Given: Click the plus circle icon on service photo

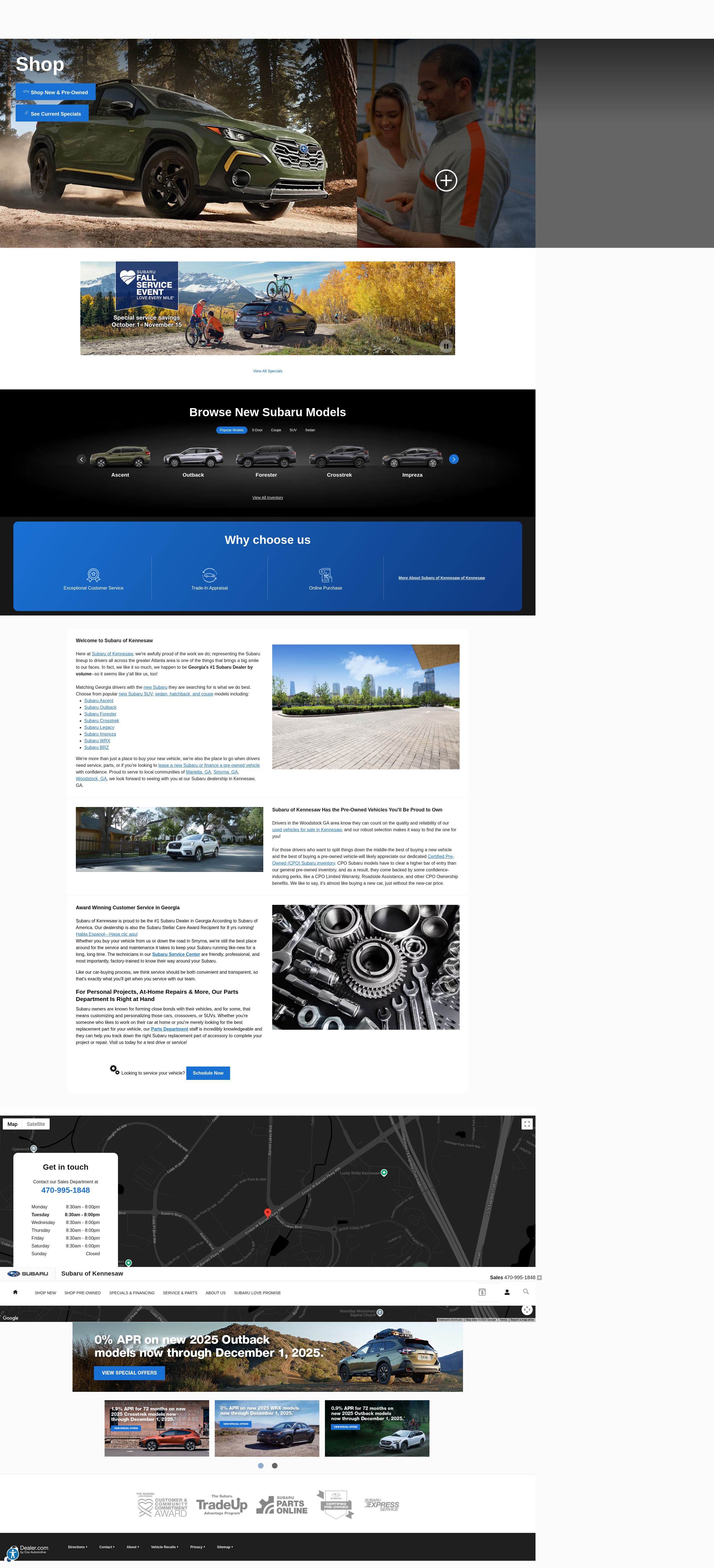Looking at the screenshot, I should point(446,180).
